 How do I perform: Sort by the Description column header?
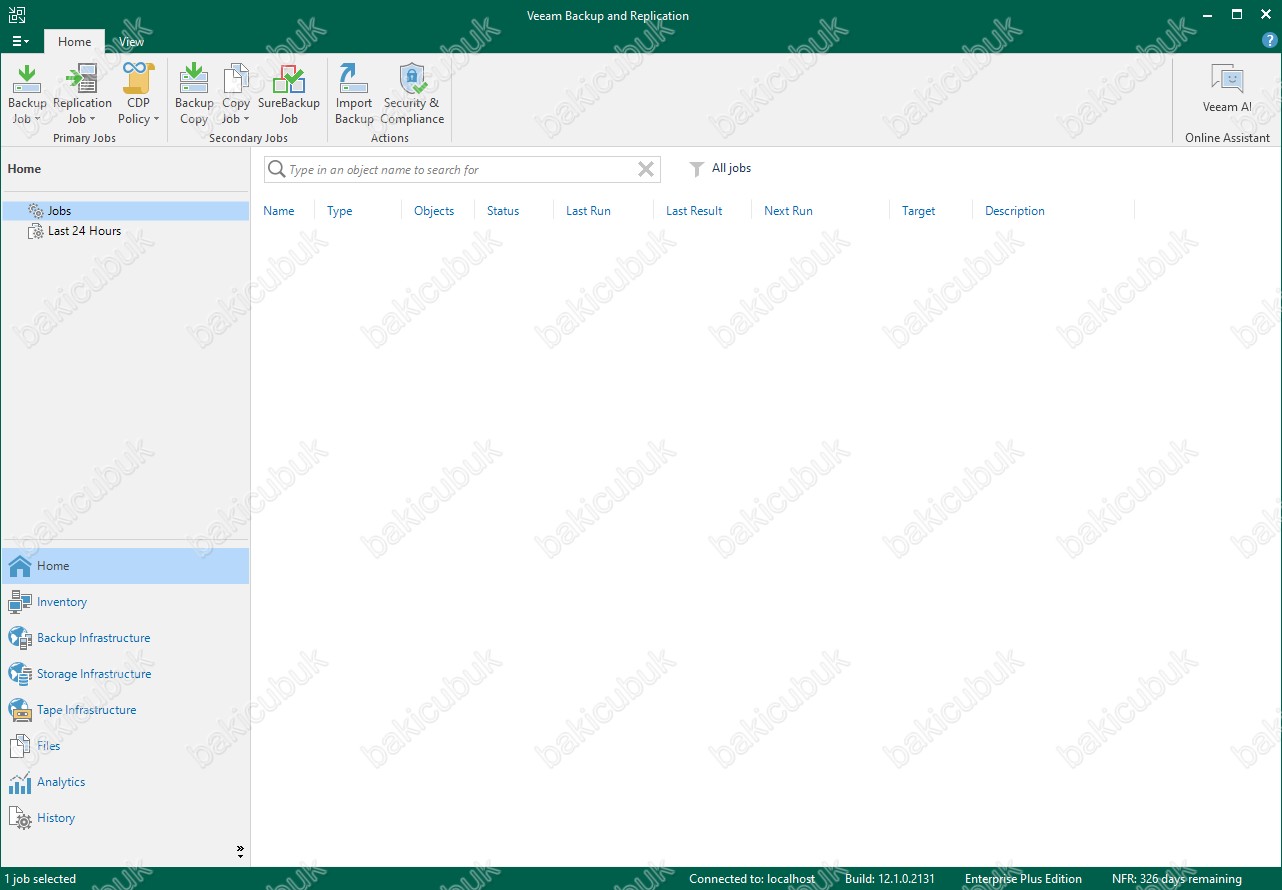[x=1015, y=211]
